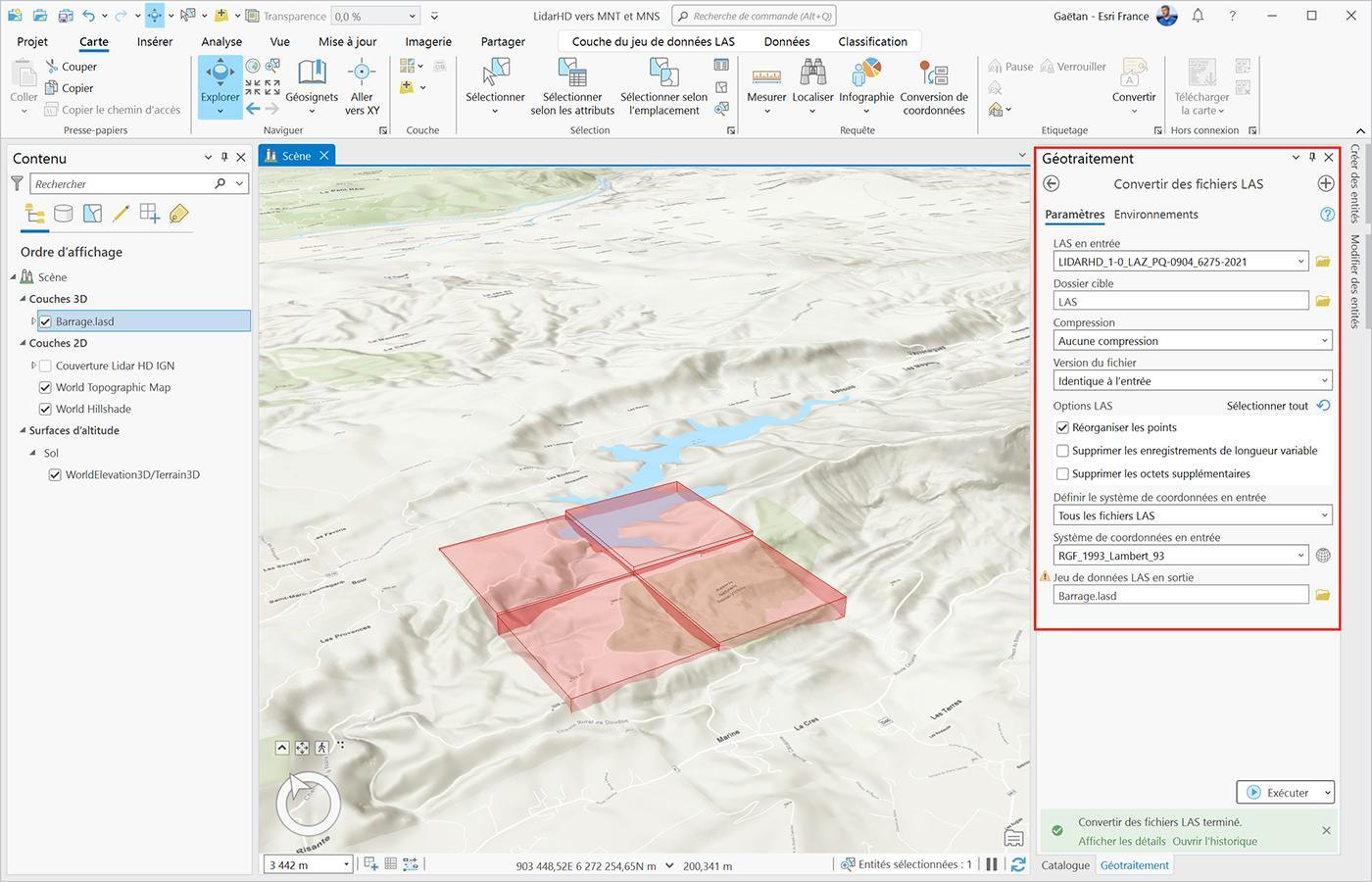Click the Explorer navigation tool in the ribbon
The width and height of the screenshot is (1372, 882).
(220, 86)
